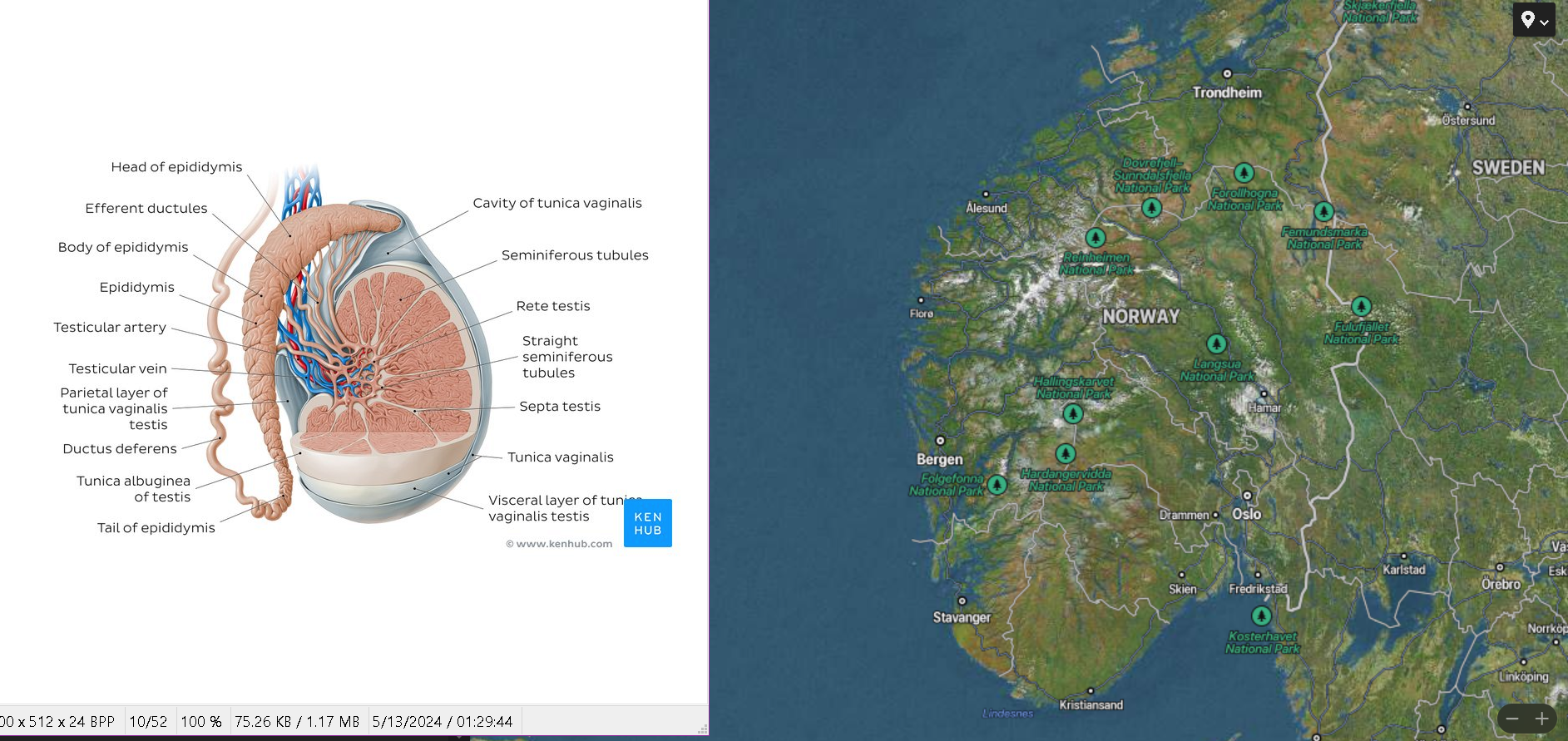Click the 'Septa testis' label
Screen dimensions: 1568x741
click(x=560, y=407)
